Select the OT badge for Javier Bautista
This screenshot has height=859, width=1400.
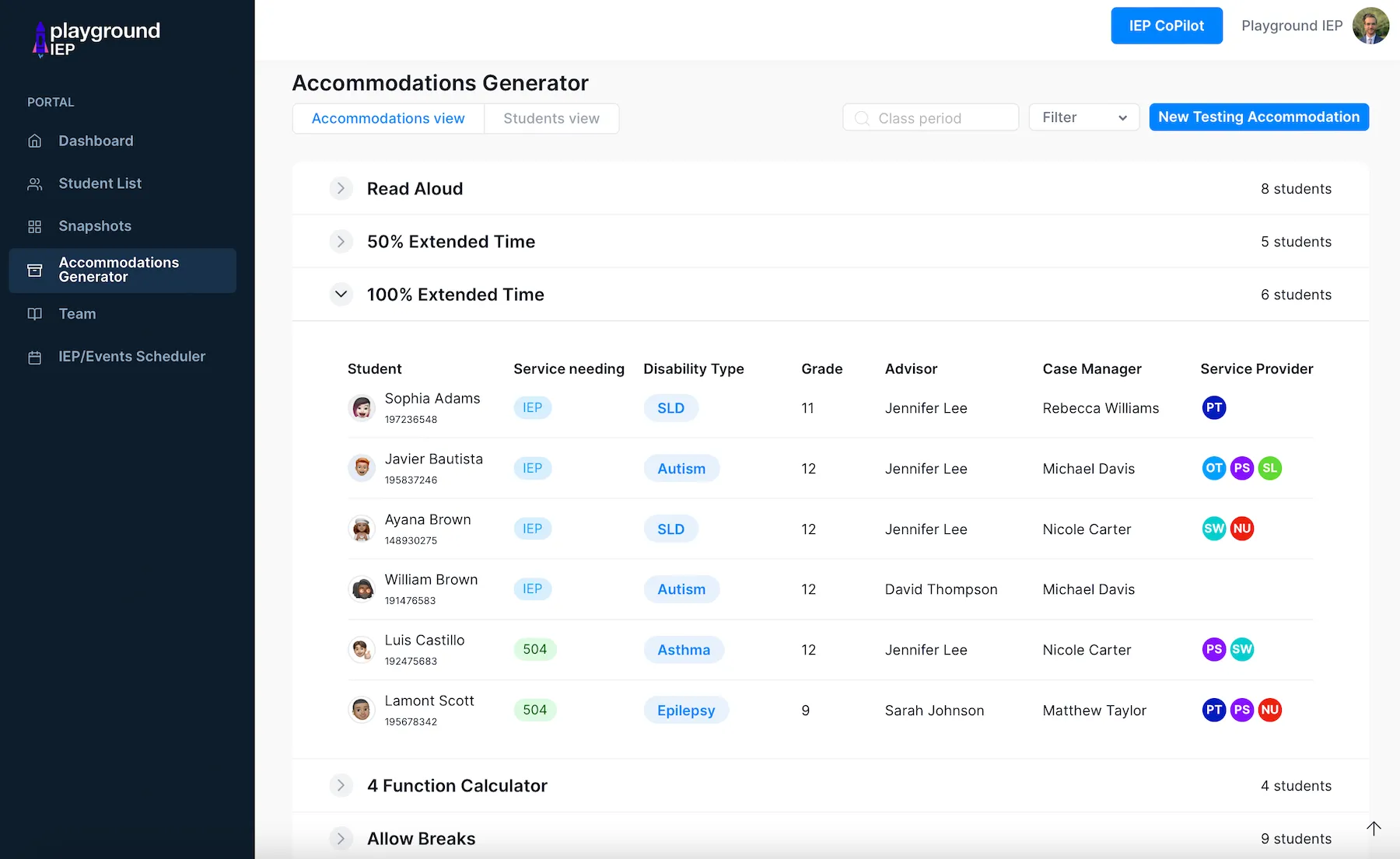tap(1214, 468)
